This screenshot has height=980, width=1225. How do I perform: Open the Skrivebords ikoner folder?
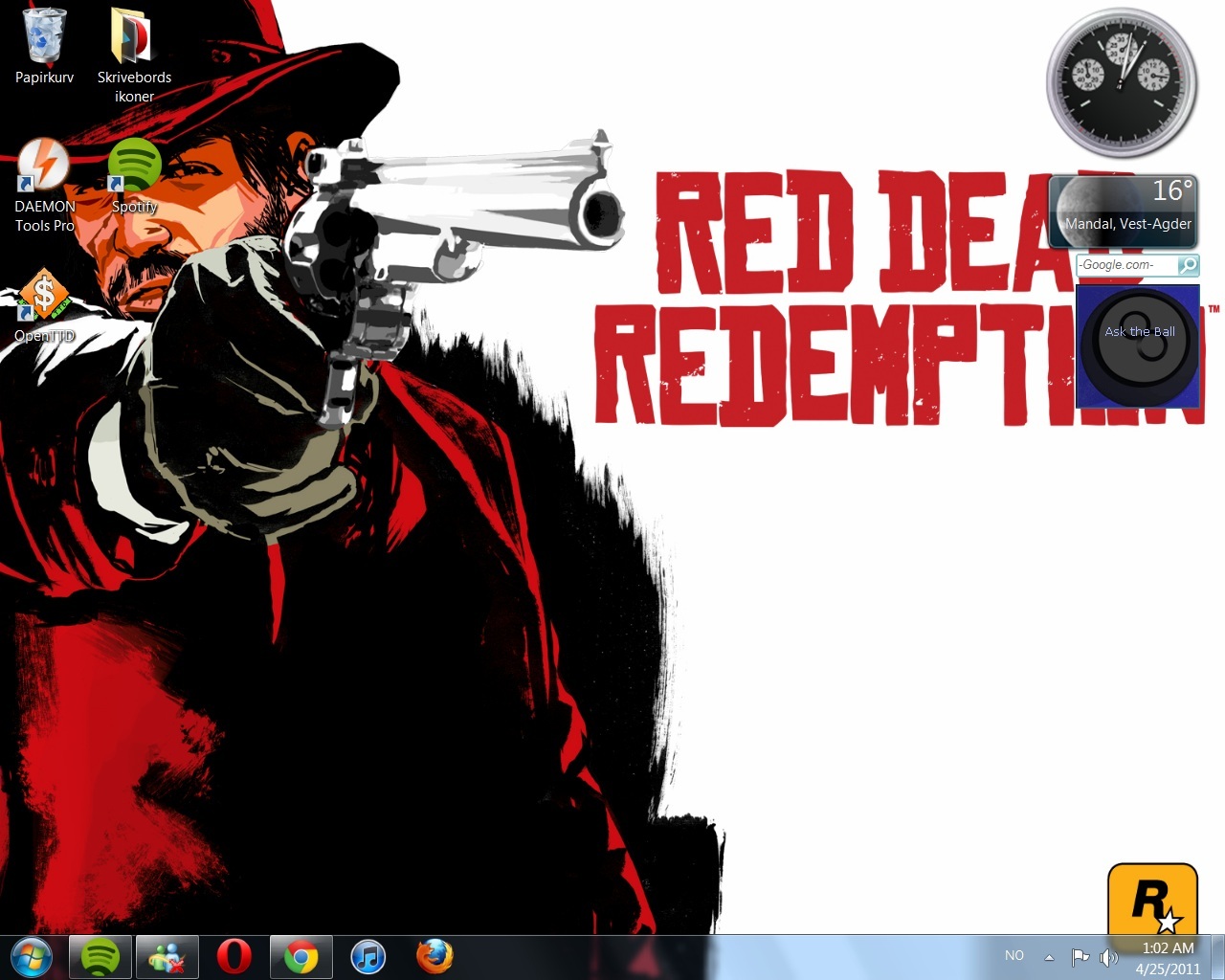(134, 55)
